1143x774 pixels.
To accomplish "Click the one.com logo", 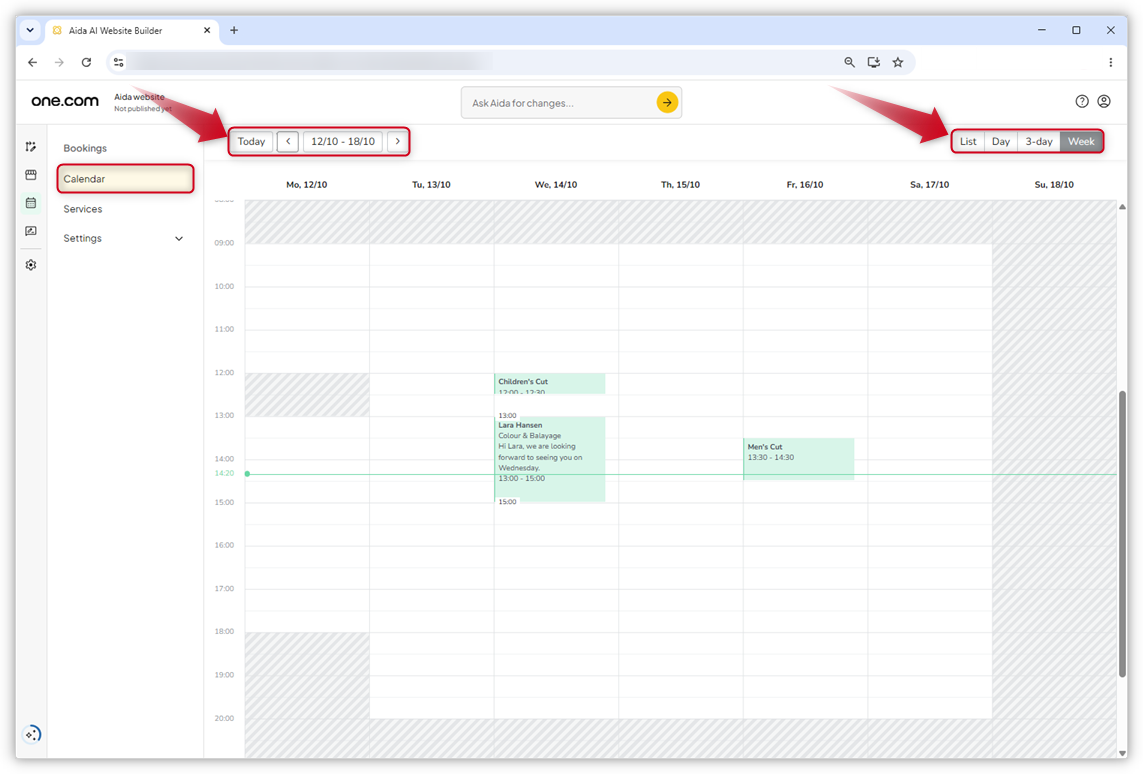I will pos(65,101).
